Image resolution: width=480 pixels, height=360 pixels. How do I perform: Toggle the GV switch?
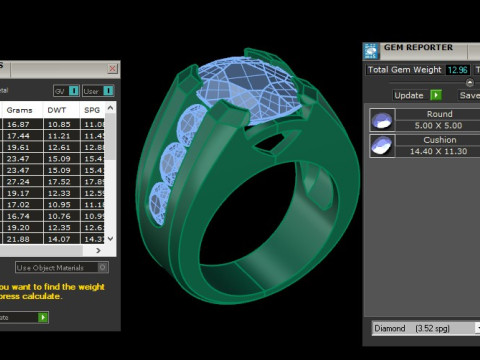tap(66, 91)
